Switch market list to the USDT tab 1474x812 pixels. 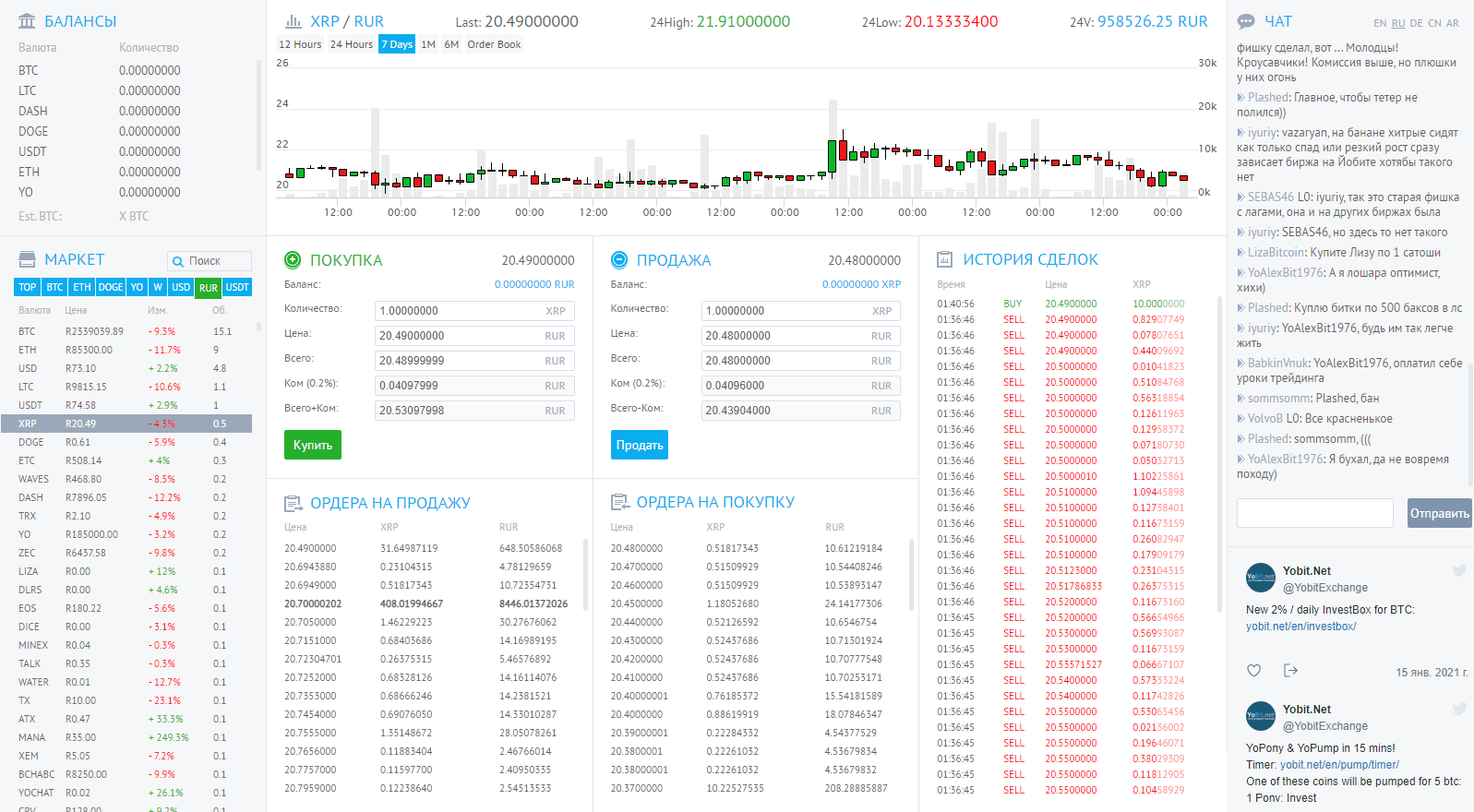pyautogui.click(x=237, y=287)
